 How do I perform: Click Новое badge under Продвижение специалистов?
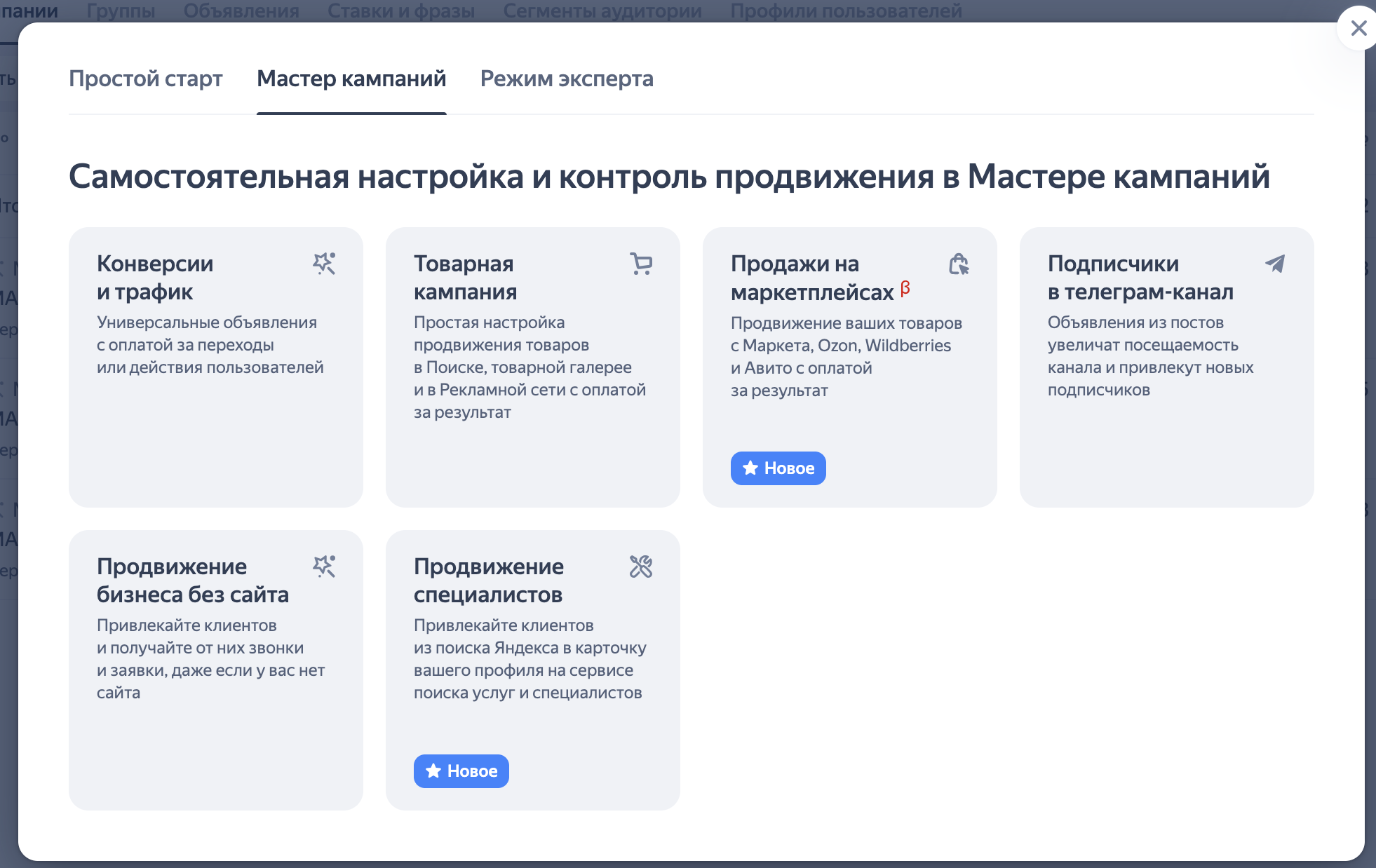point(461,771)
